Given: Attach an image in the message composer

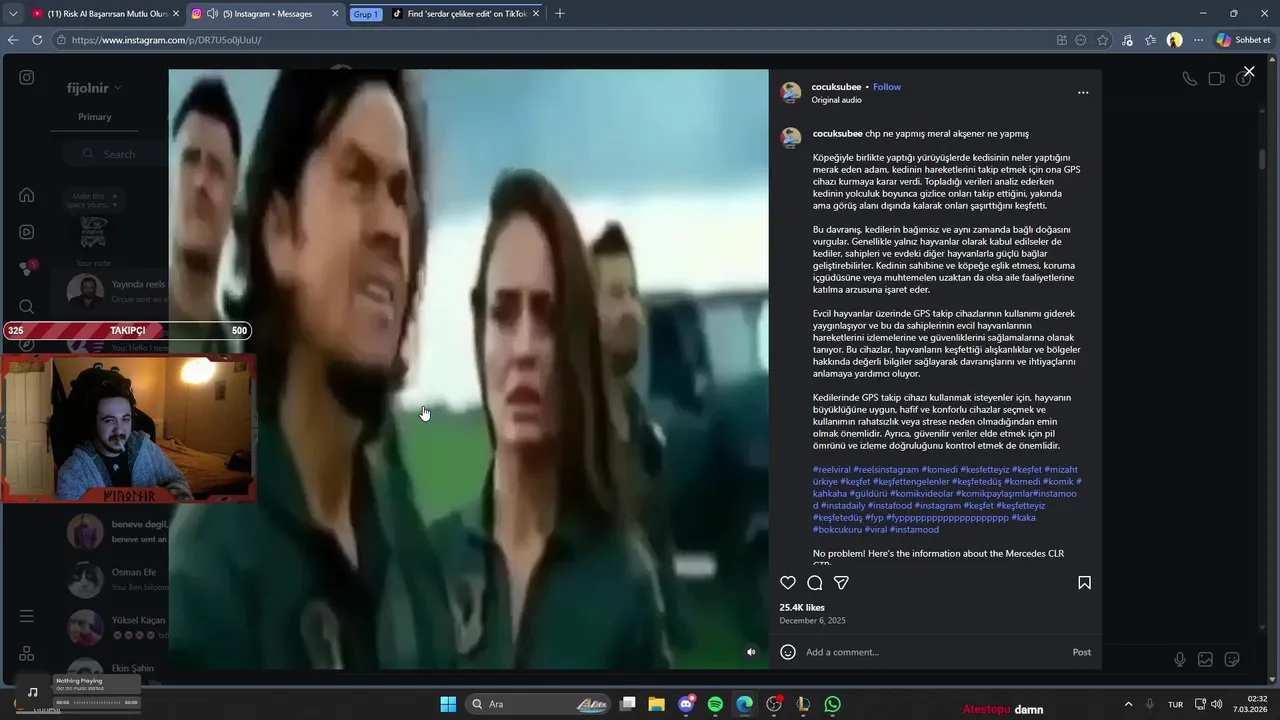Looking at the screenshot, I should coord(1206,659).
